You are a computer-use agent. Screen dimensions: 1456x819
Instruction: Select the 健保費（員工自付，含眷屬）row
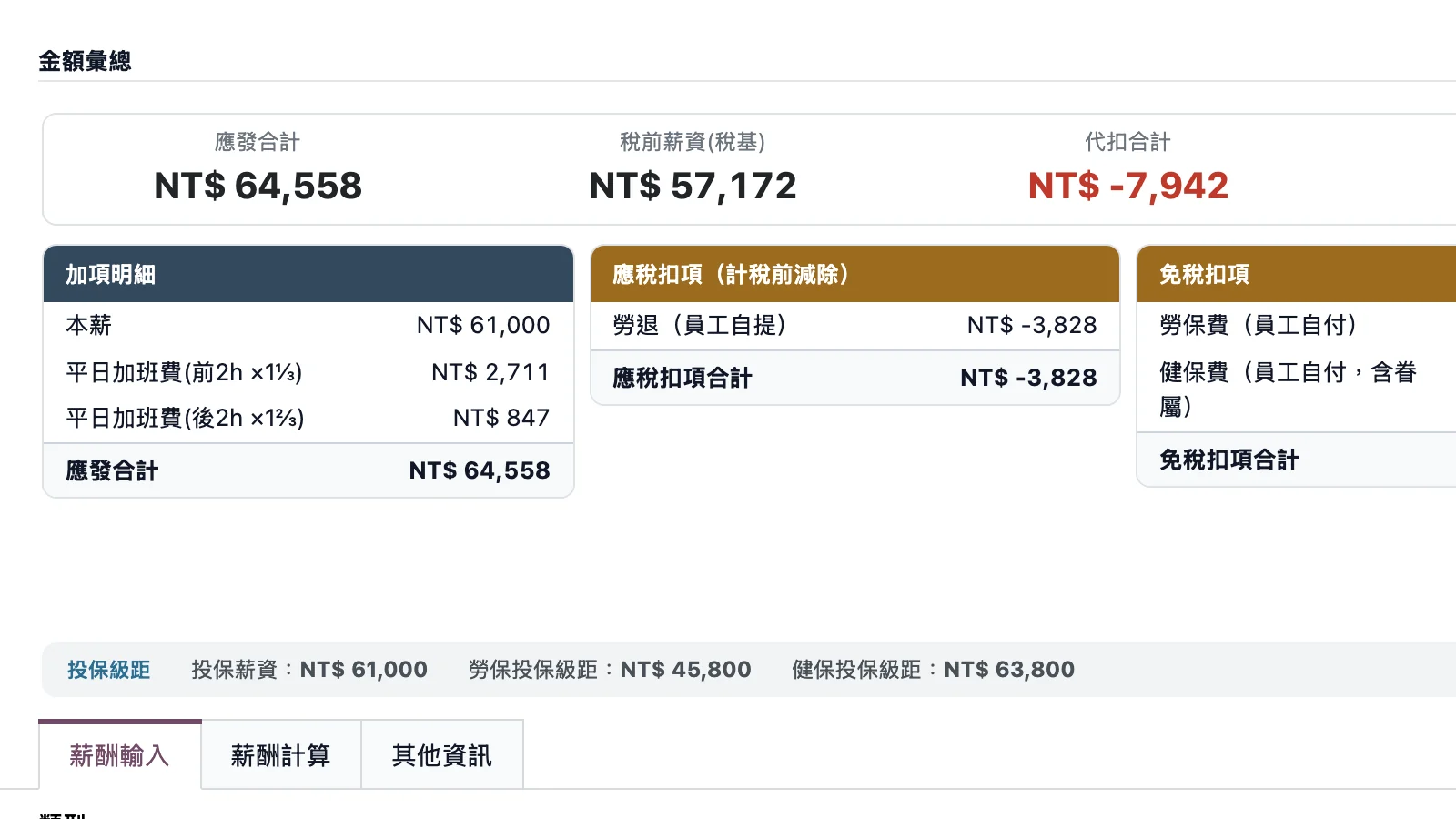(x=1297, y=389)
